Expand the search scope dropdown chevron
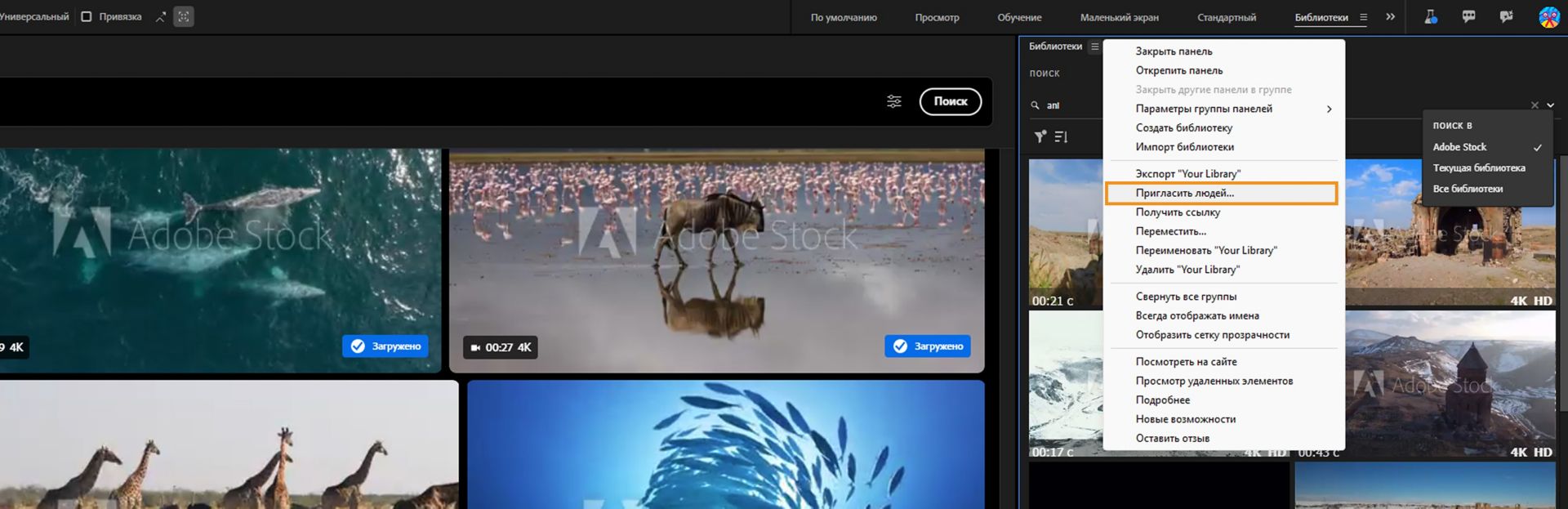1568x509 pixels. point(1550,105)
